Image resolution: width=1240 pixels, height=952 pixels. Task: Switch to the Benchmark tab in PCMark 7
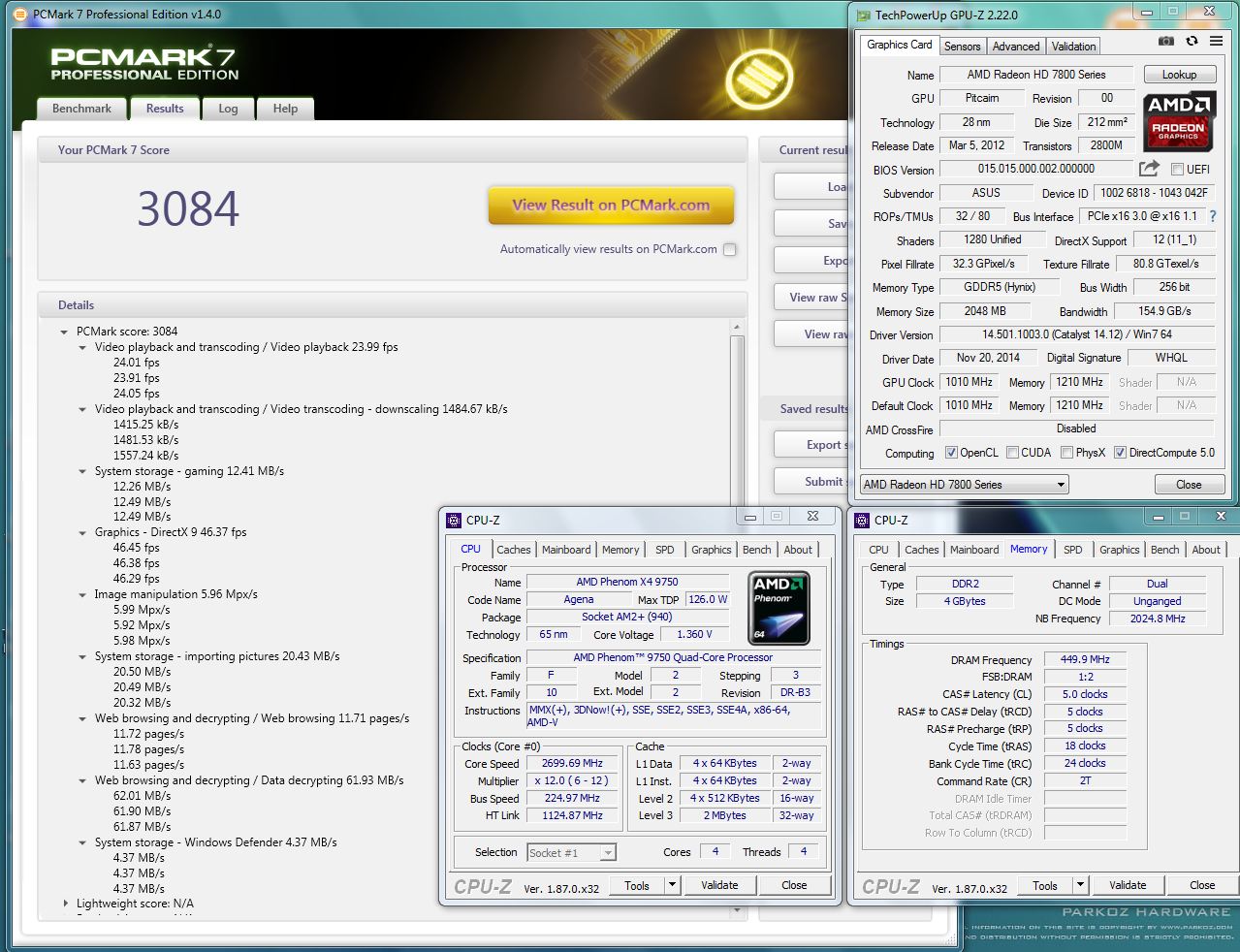click(81, 109)
